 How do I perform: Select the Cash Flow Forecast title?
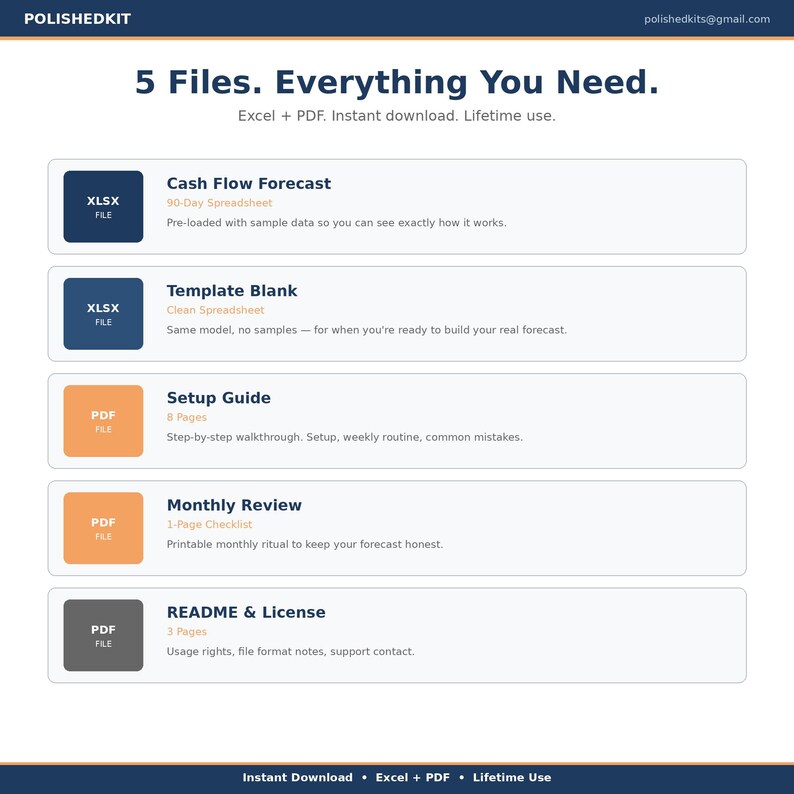pyautogui.click(x=249, y=183)
